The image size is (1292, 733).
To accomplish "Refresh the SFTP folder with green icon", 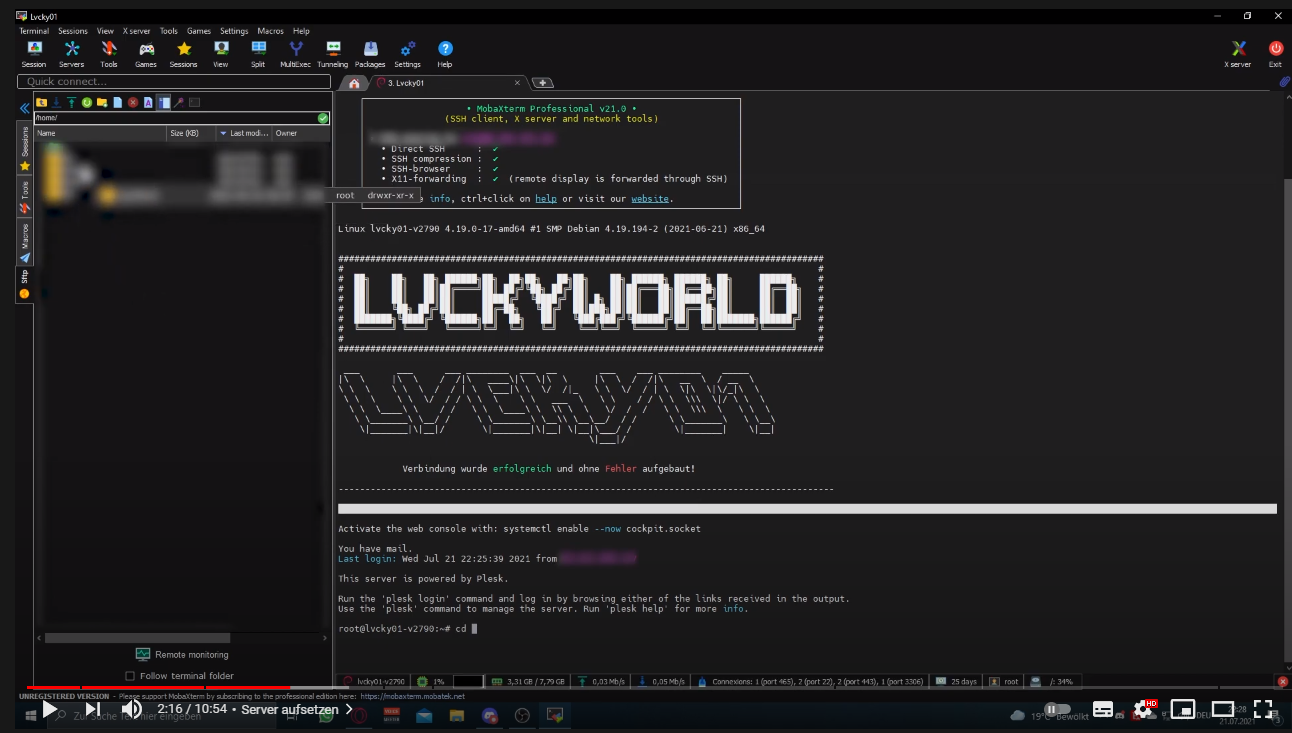I will click(87, 102).
